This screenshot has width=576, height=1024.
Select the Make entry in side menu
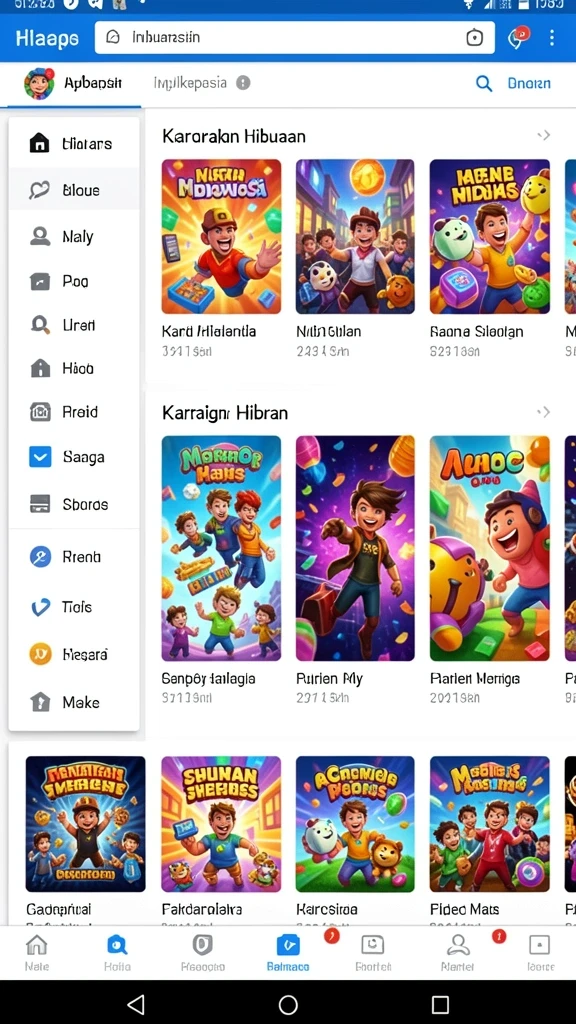74,702
